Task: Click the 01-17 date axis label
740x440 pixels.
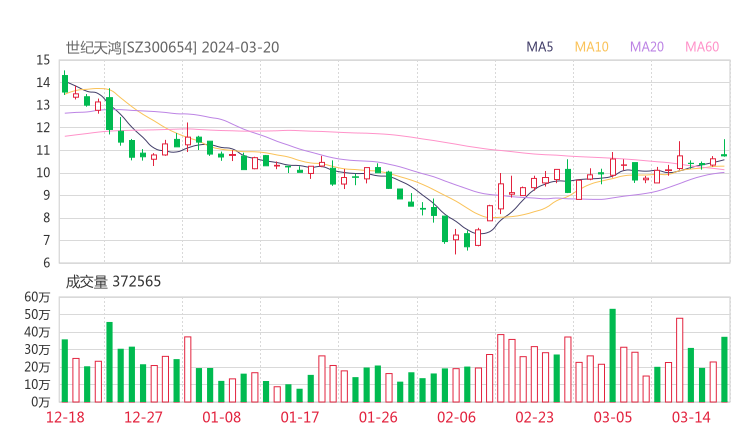Action: point(300,417)
